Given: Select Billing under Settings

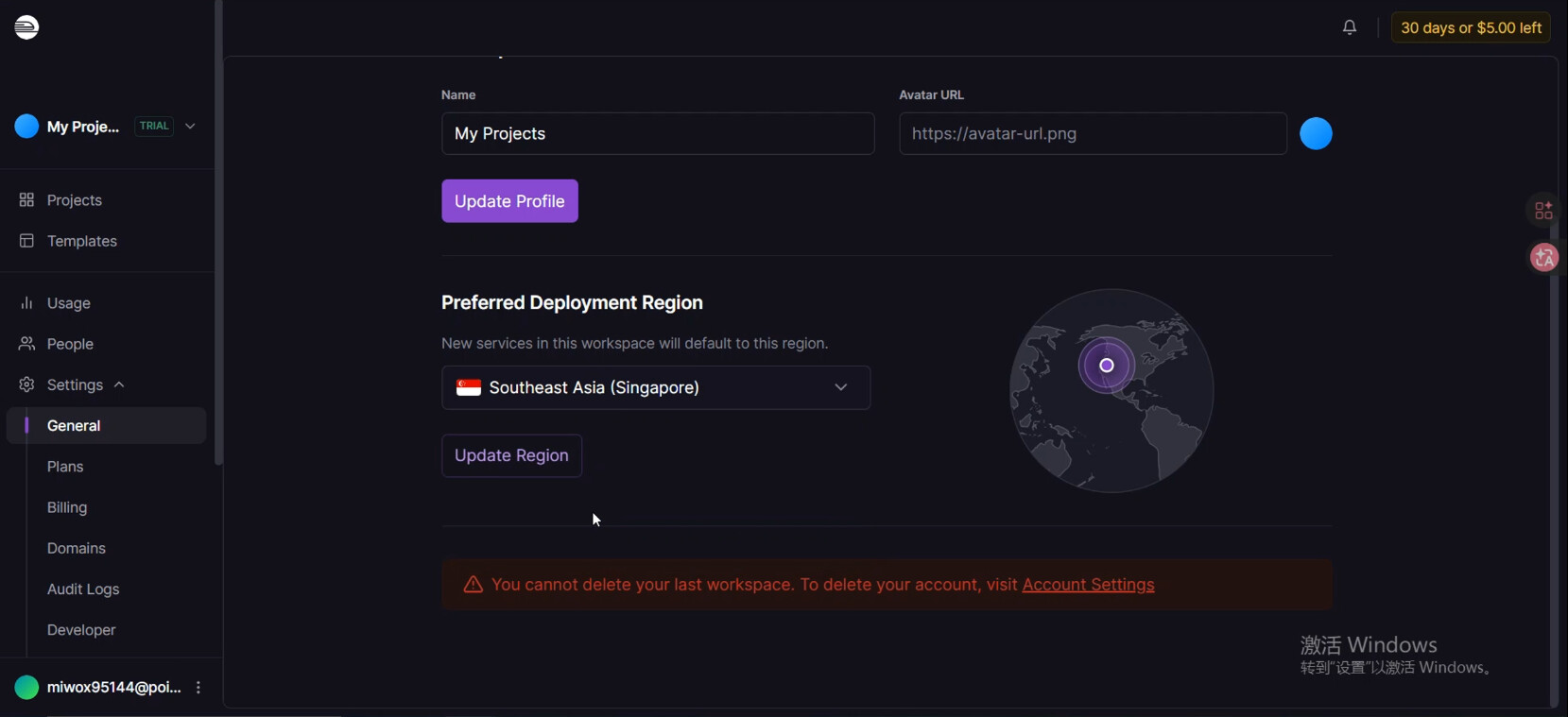Looking at the screenshot, I should pyautogui.click(x=67, y=507).
